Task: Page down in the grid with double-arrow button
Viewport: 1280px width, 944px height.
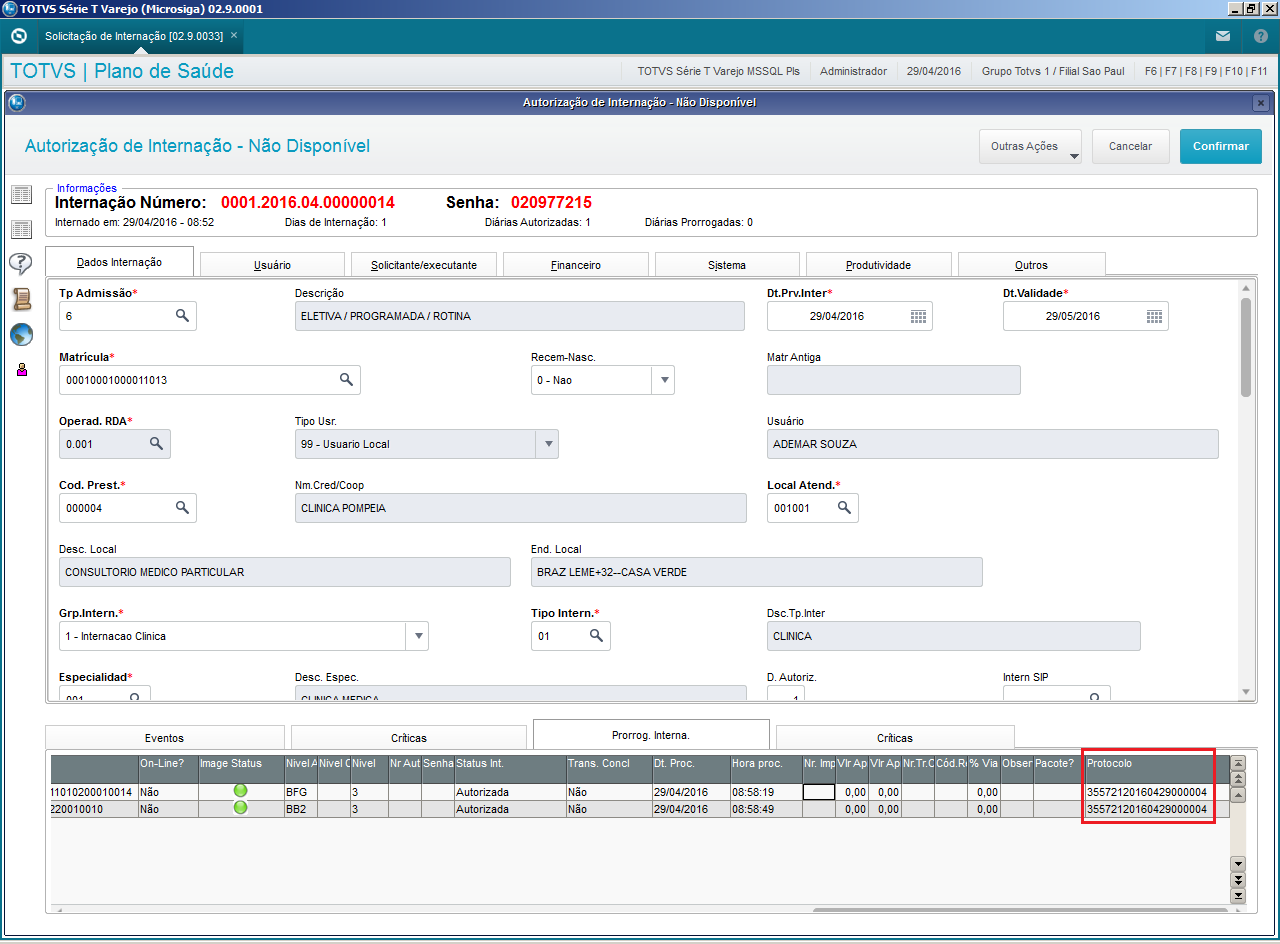Action: click(x=1238, y=880)
